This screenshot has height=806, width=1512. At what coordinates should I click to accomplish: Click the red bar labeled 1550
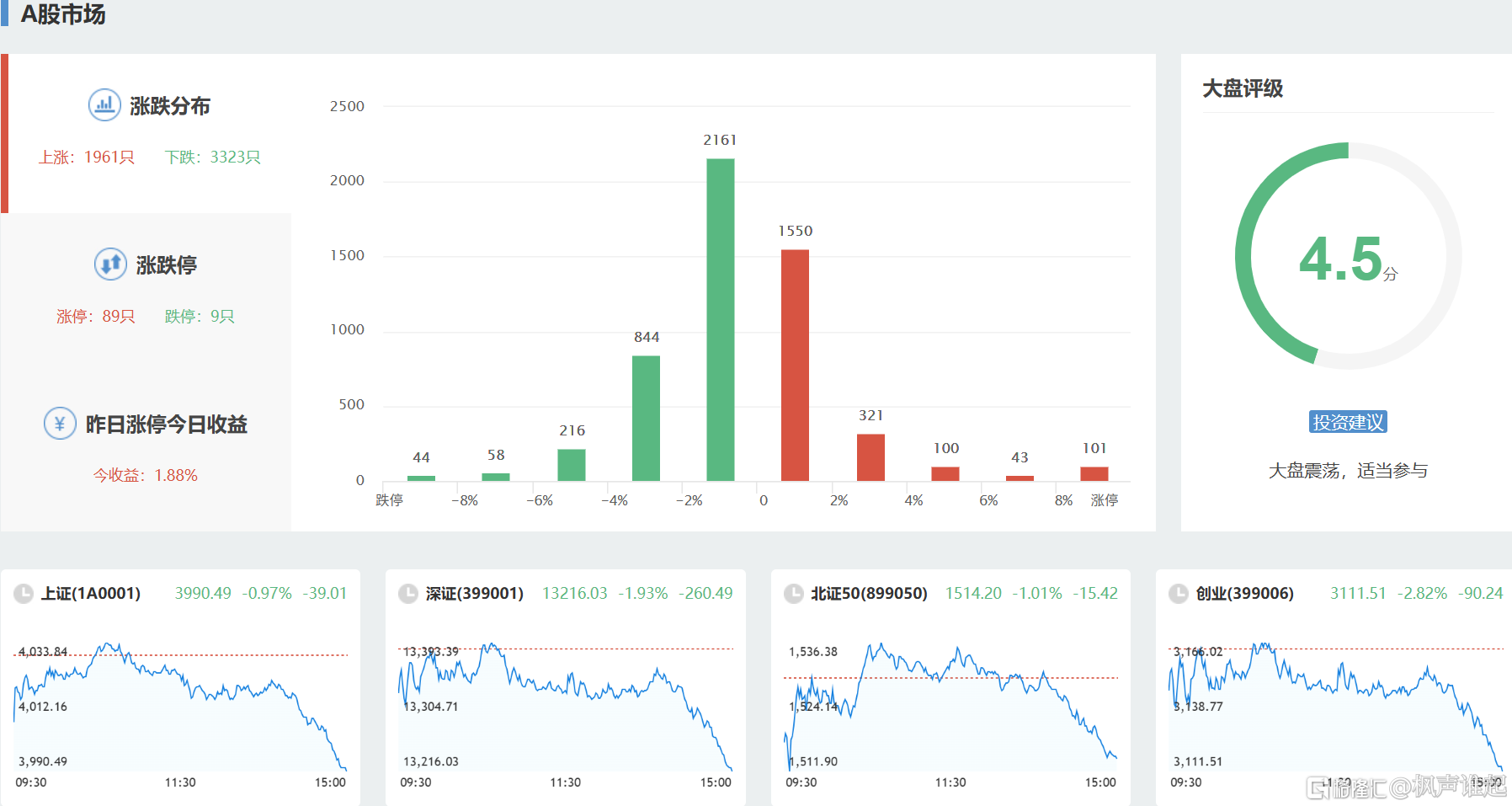pos(795,365)
